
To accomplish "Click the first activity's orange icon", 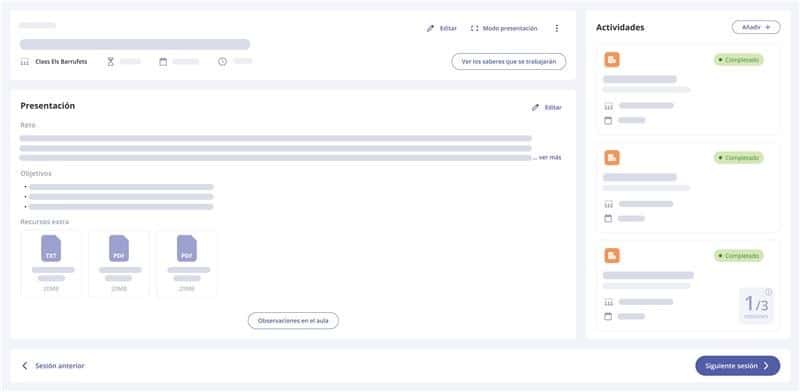I will click(612, 60).
